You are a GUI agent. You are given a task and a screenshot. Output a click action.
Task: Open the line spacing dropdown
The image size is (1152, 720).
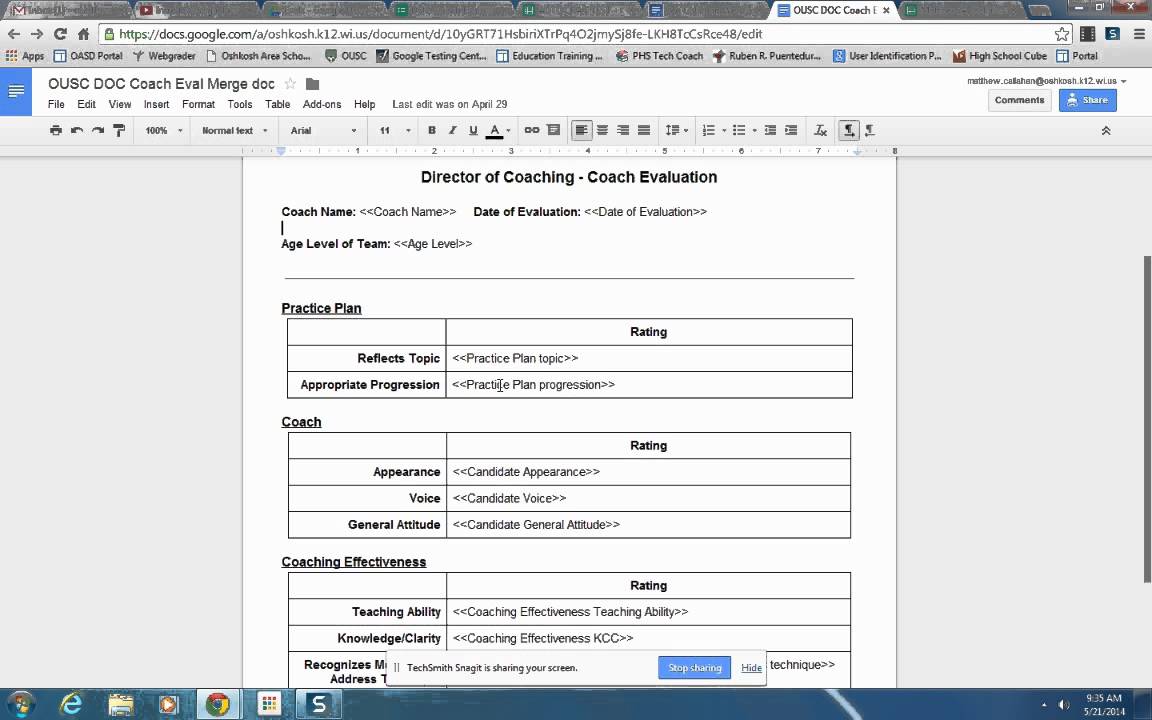pyautogui.click(x=676, y=130)
